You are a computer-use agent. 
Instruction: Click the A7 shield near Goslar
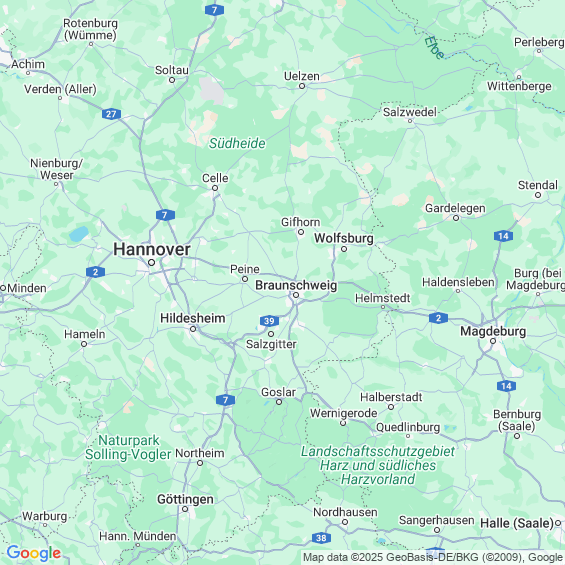226,400
